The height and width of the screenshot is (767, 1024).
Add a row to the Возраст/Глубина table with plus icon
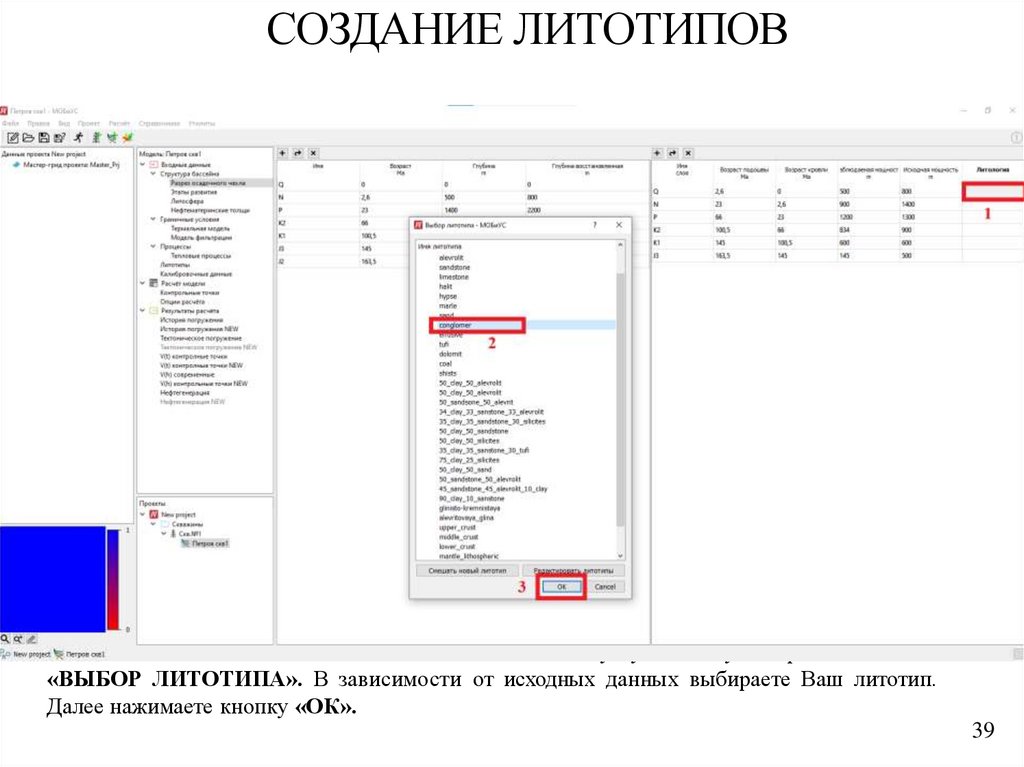click(283, 153)
